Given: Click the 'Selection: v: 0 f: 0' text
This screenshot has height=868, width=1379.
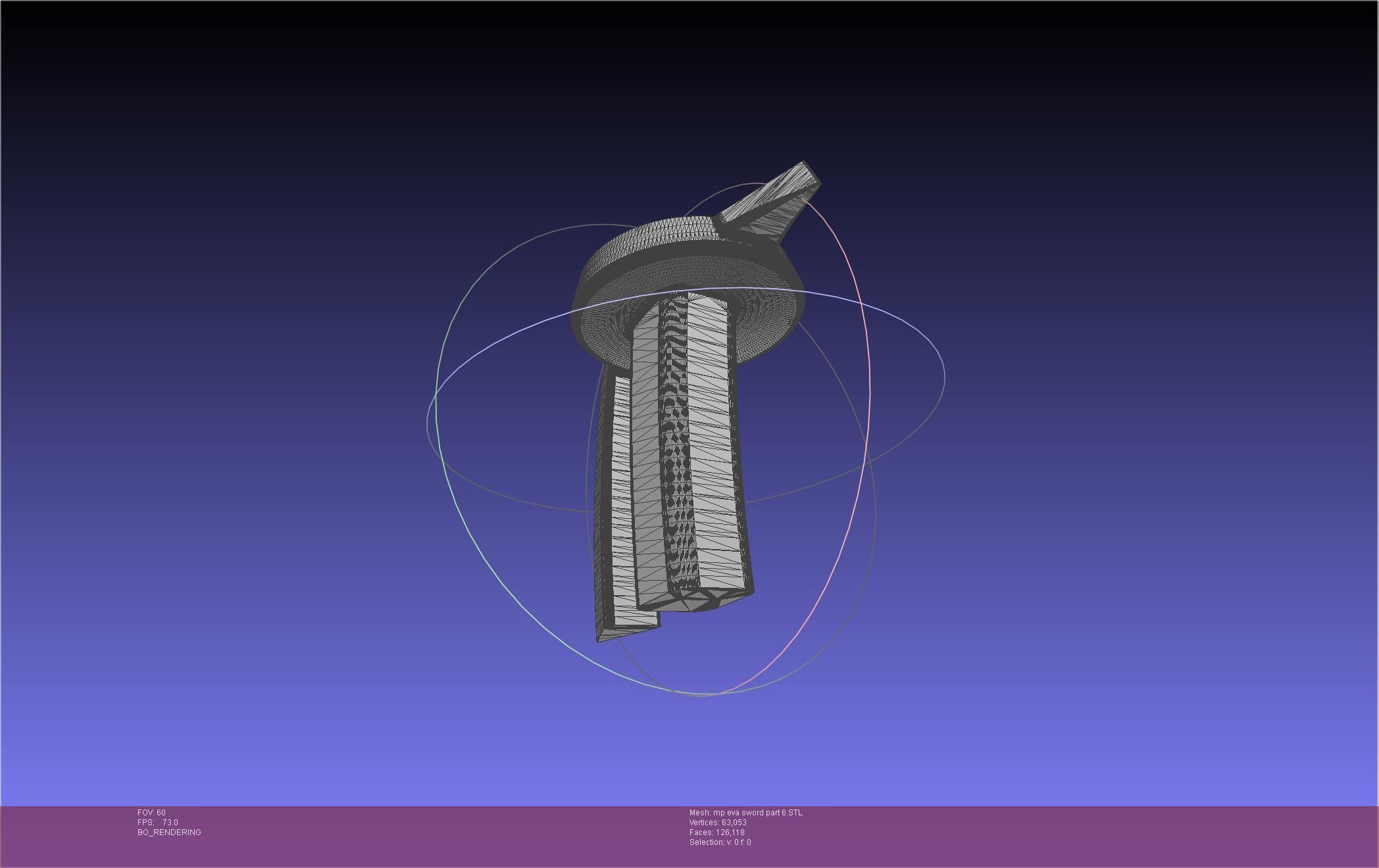Looking at the screenshot, I should [x=720, y=842].
